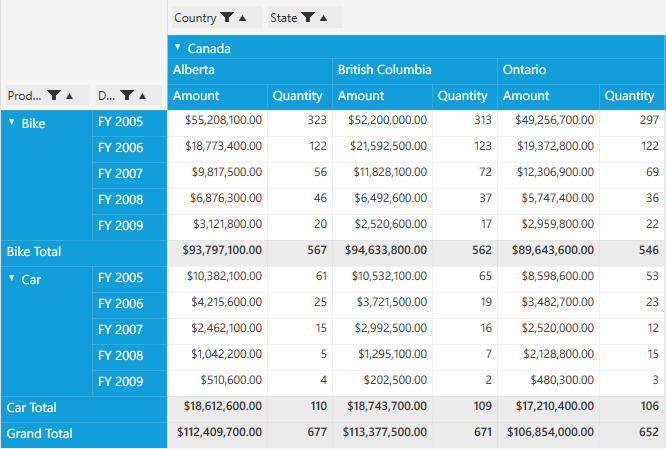The width and height of the screenshot is (666, 449).
Task: Select Car FY 2007 row header
Action: coord(130,331)
